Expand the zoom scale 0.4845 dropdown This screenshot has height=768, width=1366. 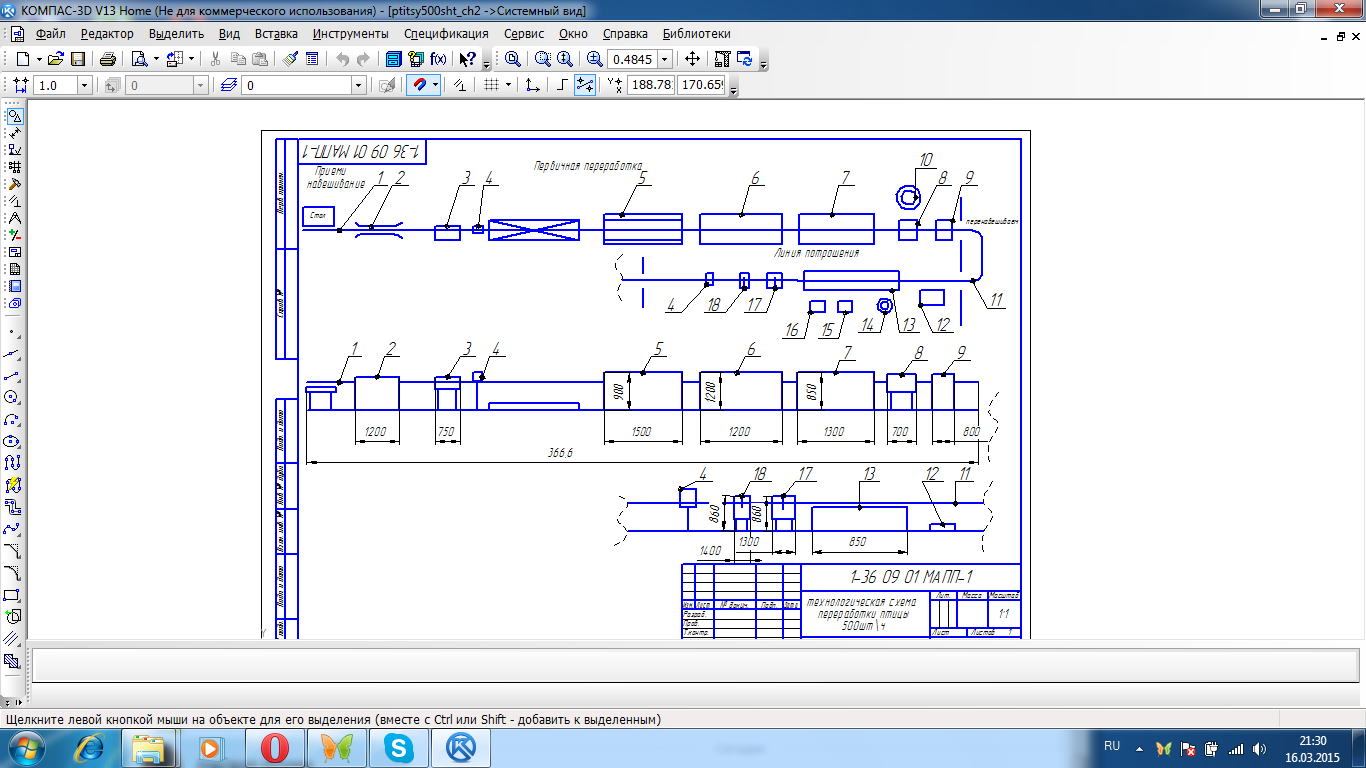coord(665,59)
